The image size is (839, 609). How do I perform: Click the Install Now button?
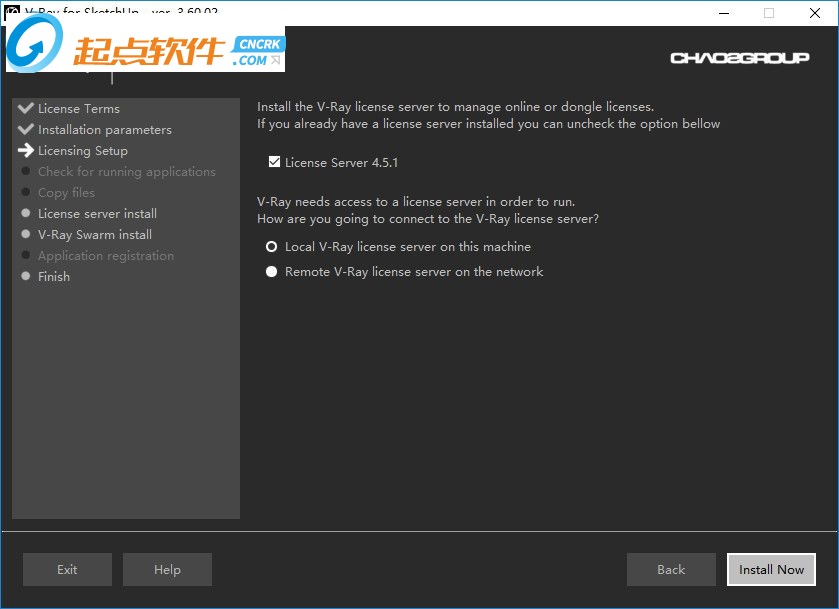(771, 569)
